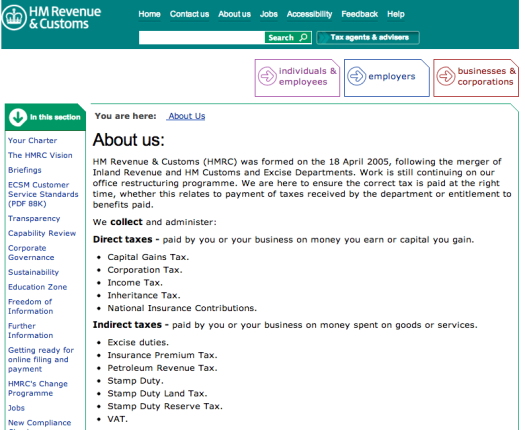Image resolution: width=525 pixels, height=430 pixels.
Task: Click the Income Tax list item
Action: pos(135,283)
